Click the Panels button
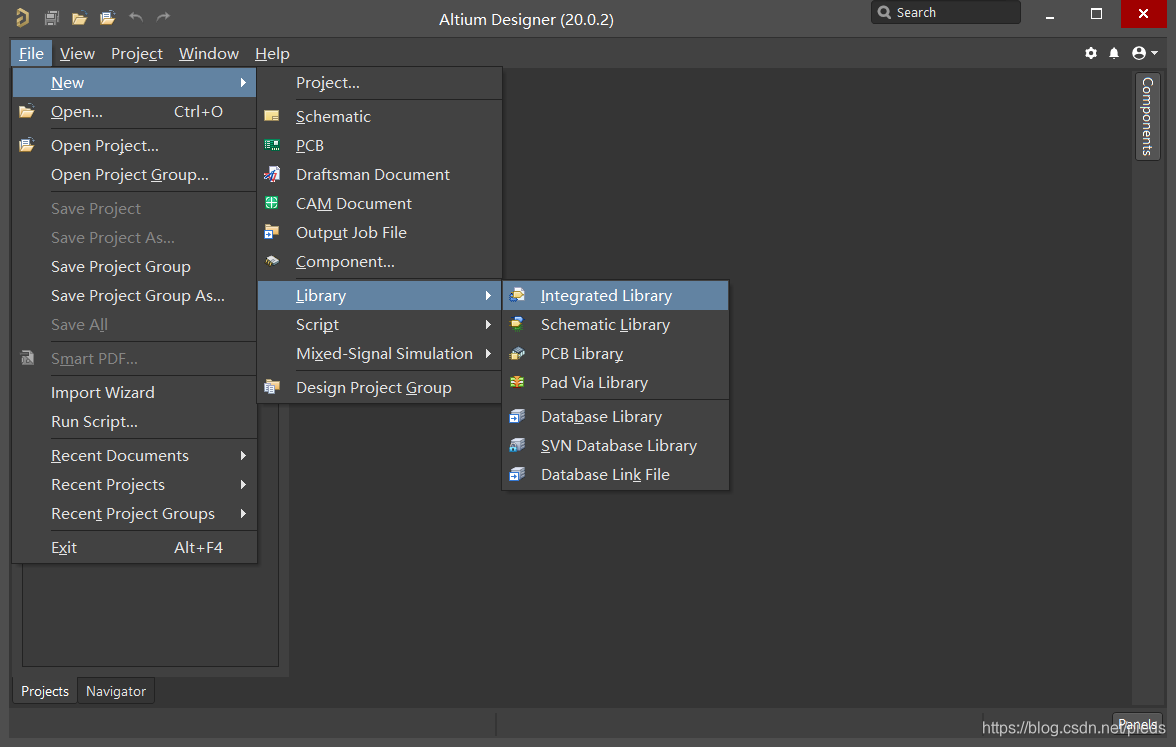 (1138, 724)
